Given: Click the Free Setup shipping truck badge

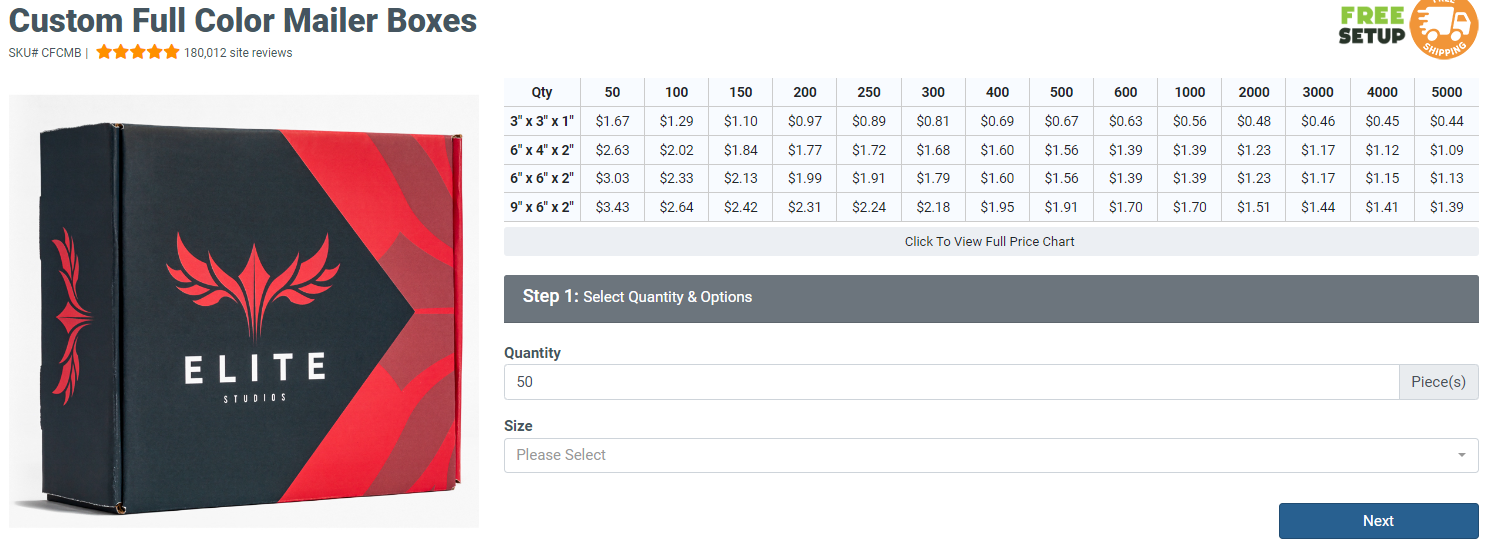Looking at the screenshot, I should 1407,28.
